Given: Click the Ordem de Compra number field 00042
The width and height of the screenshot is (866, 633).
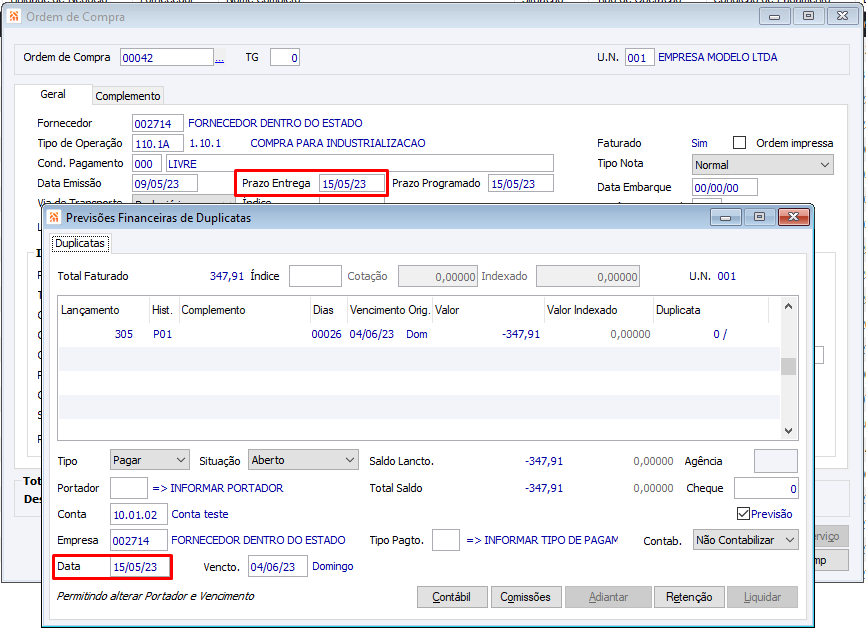Looking at the screenshot, I should pyautogui.click(x=167, y=57).
